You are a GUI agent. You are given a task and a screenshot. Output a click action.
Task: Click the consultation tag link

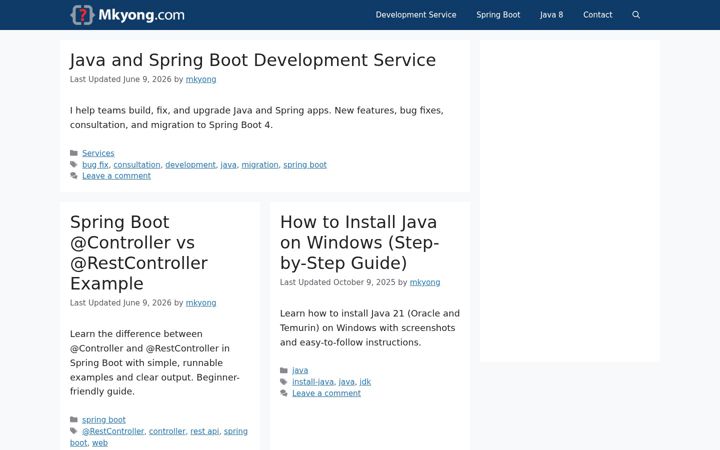(137, 164)
